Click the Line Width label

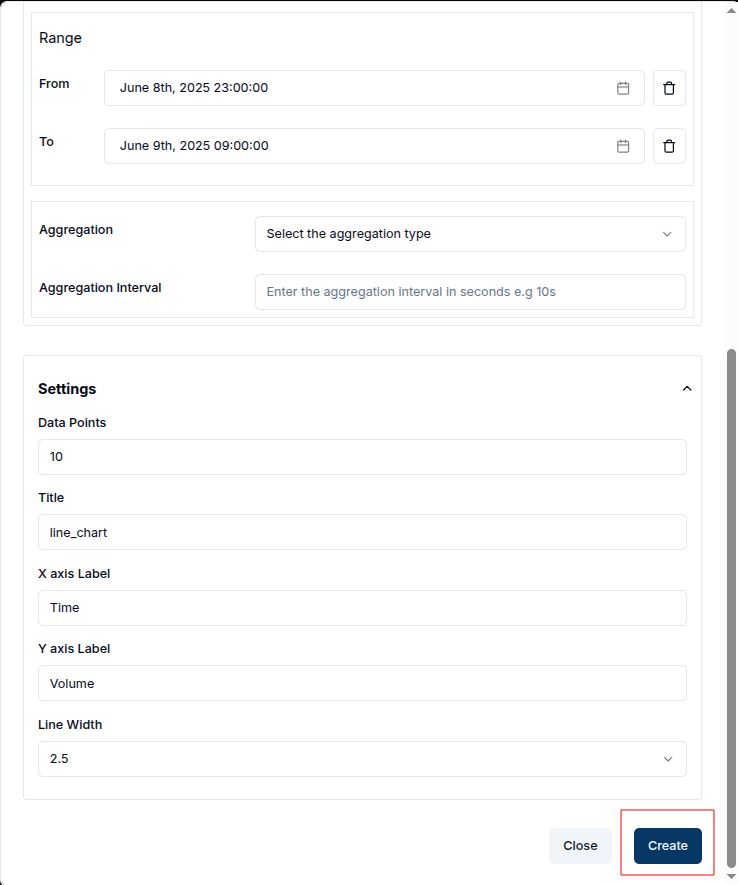[70, 725]
